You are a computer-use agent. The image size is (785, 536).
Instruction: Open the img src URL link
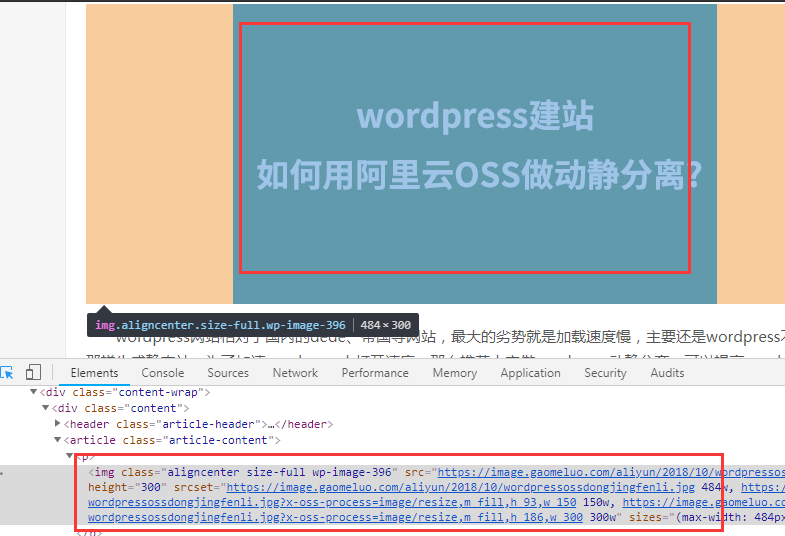tap(611, 472)
